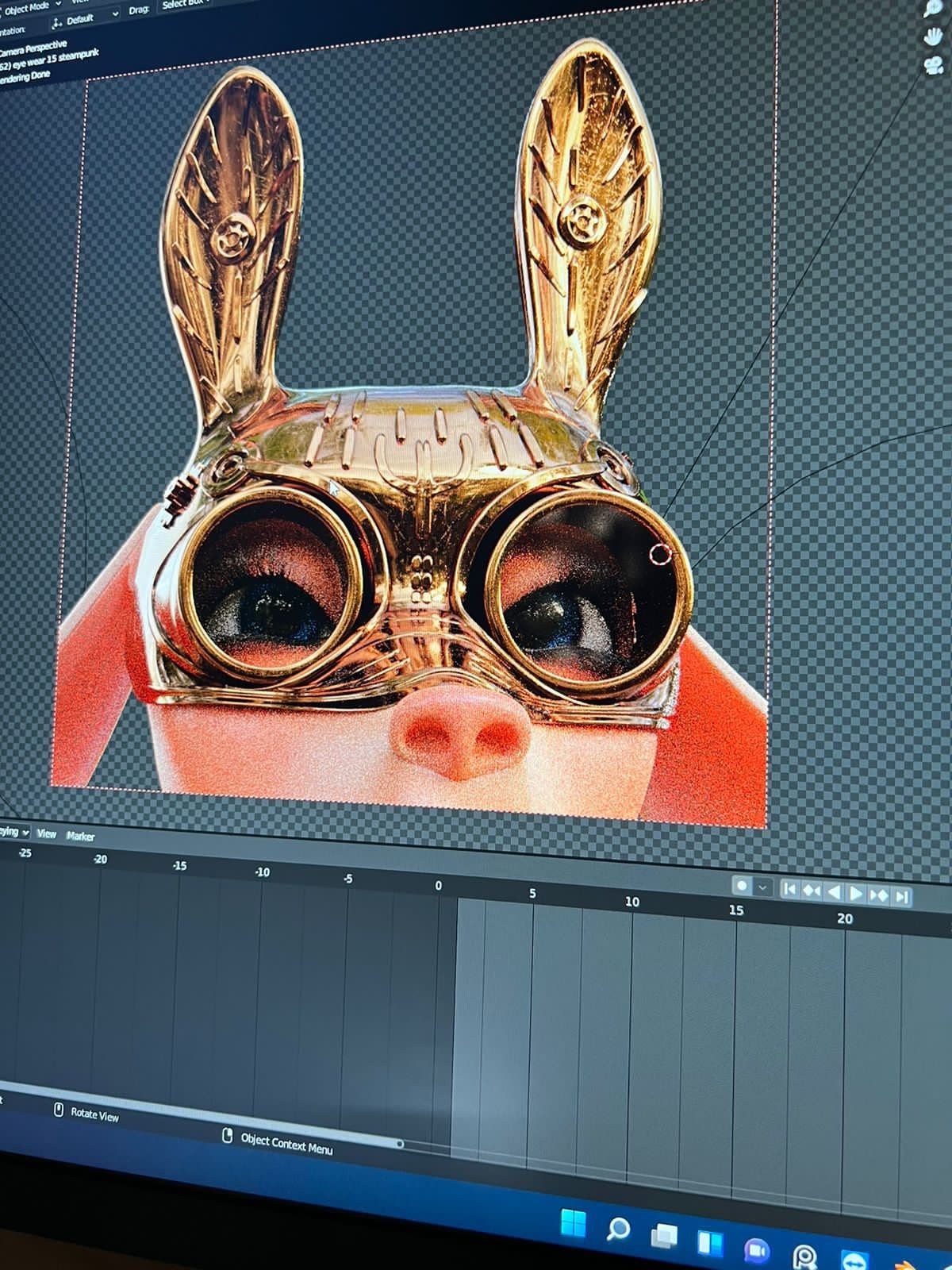Click the Camera Perspective label

pos(33,48)
